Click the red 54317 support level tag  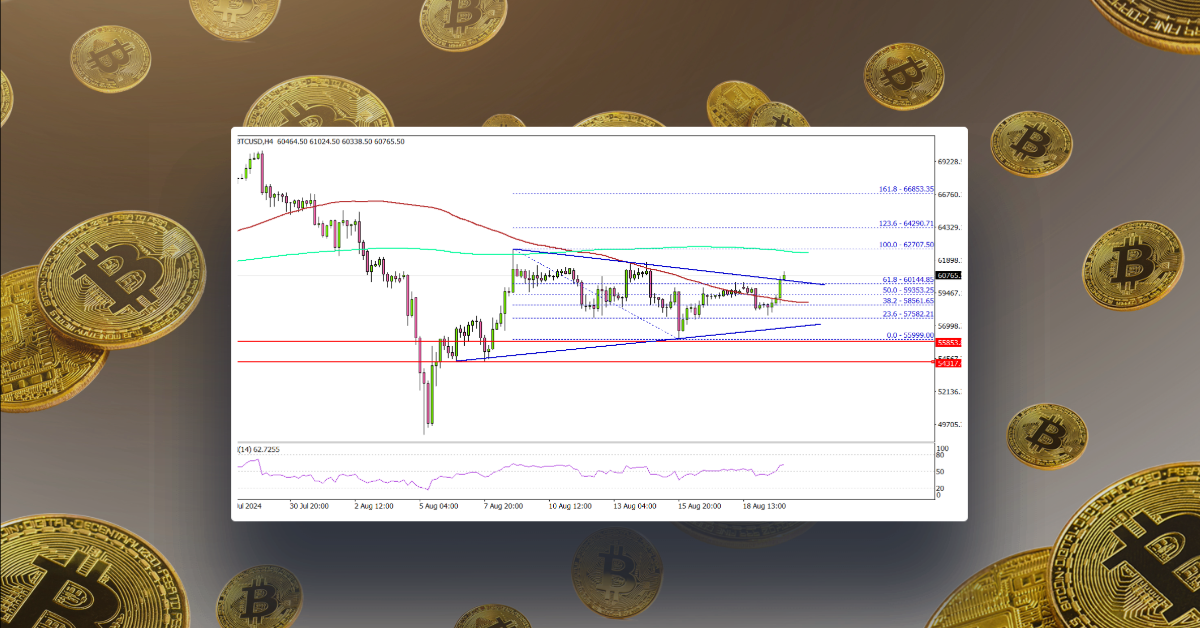(946, 363)
